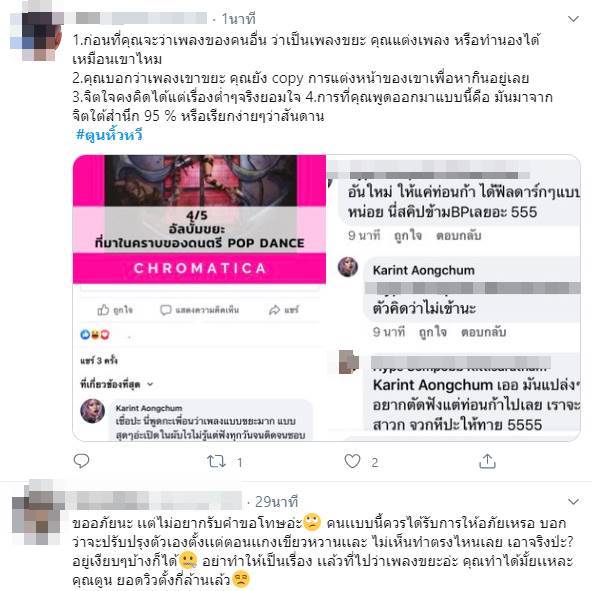
Task: Retweet the first tweet
Action: click(x=216, y=461)
